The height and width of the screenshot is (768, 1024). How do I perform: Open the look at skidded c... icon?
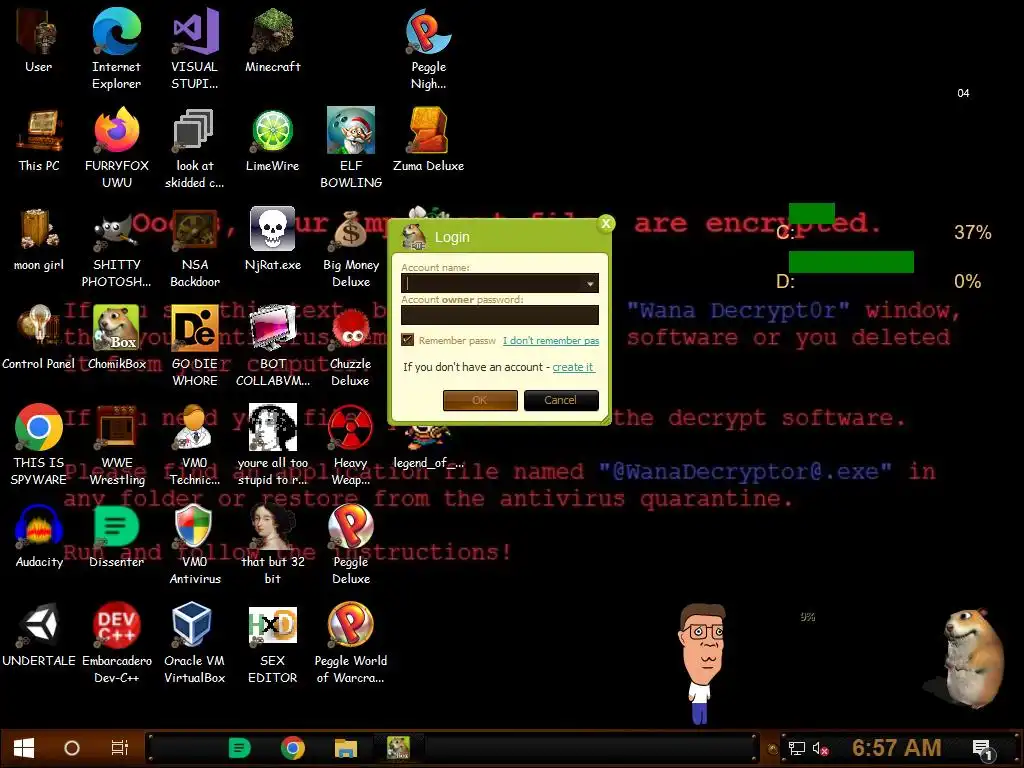coord(195,148)
